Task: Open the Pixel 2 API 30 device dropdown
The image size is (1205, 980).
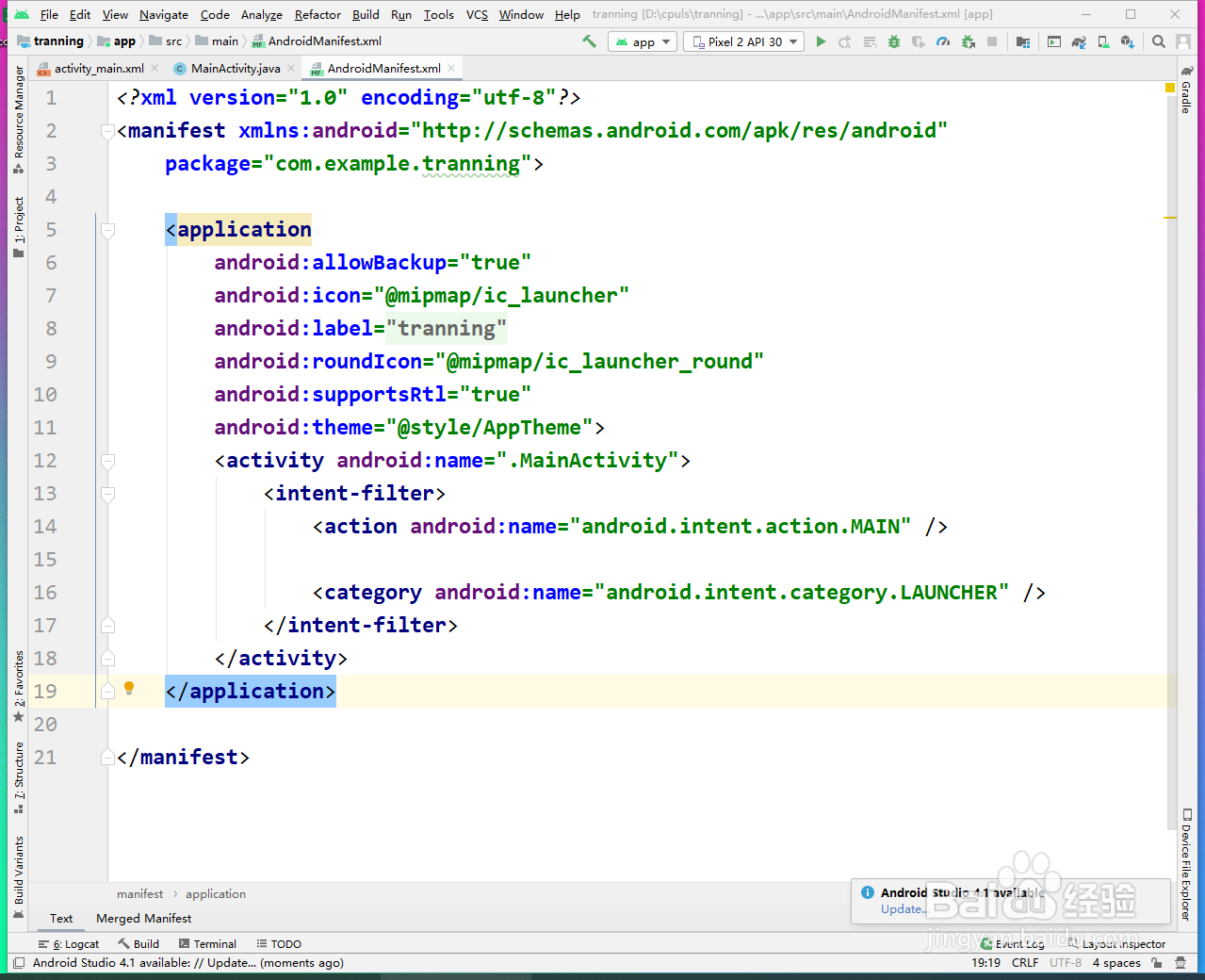Action: click(x=742, y=41)
